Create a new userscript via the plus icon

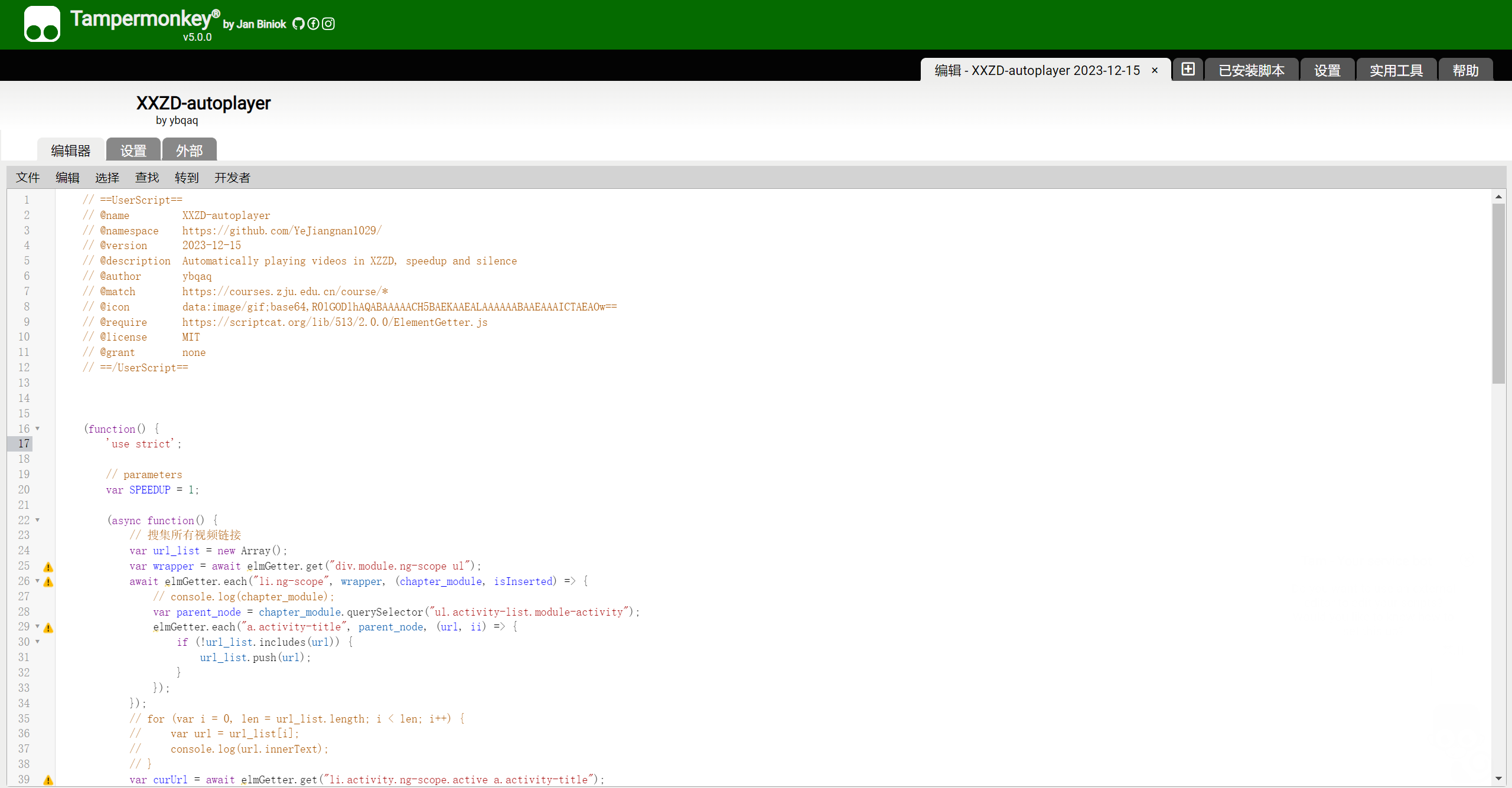(1188, 69)
